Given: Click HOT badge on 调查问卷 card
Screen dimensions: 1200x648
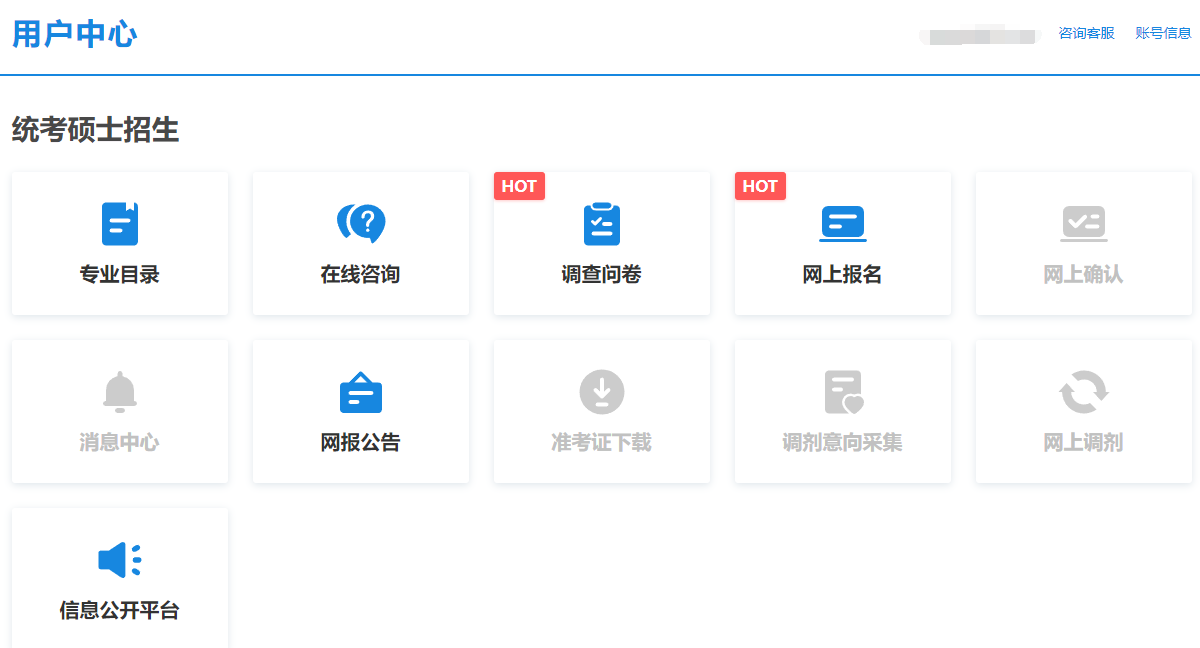Looking at the screenshot, I should point(519,186).
